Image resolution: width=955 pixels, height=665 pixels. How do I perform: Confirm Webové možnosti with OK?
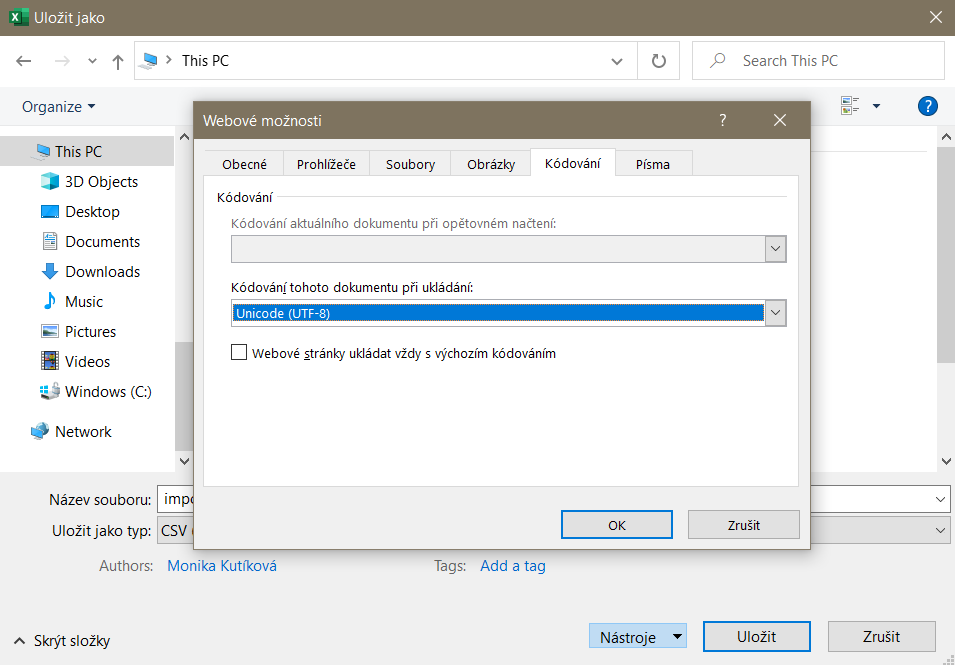616,525
